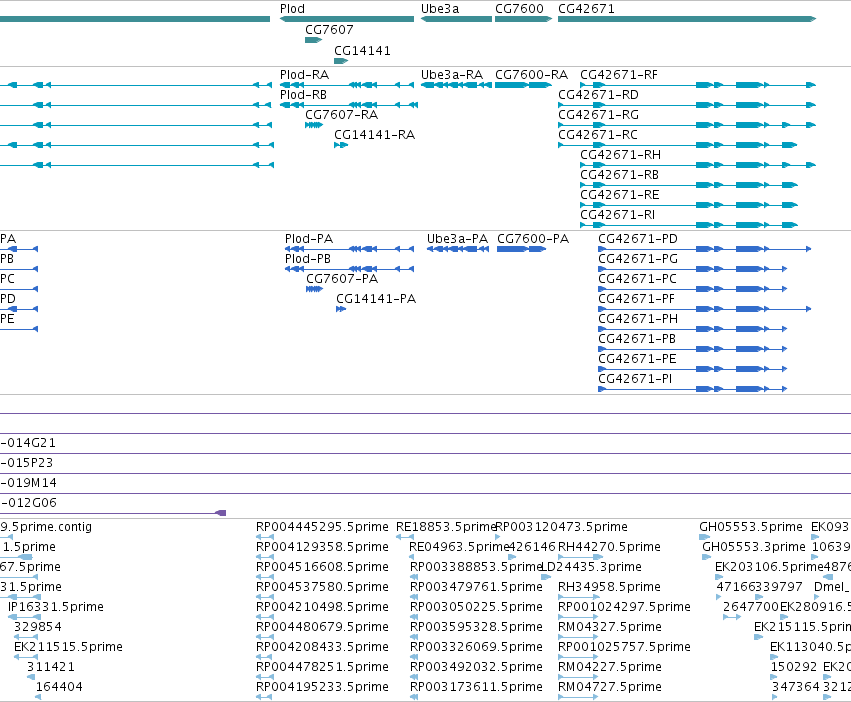Open EST RP003479761.5prime
851x702 pixels.
414,597
